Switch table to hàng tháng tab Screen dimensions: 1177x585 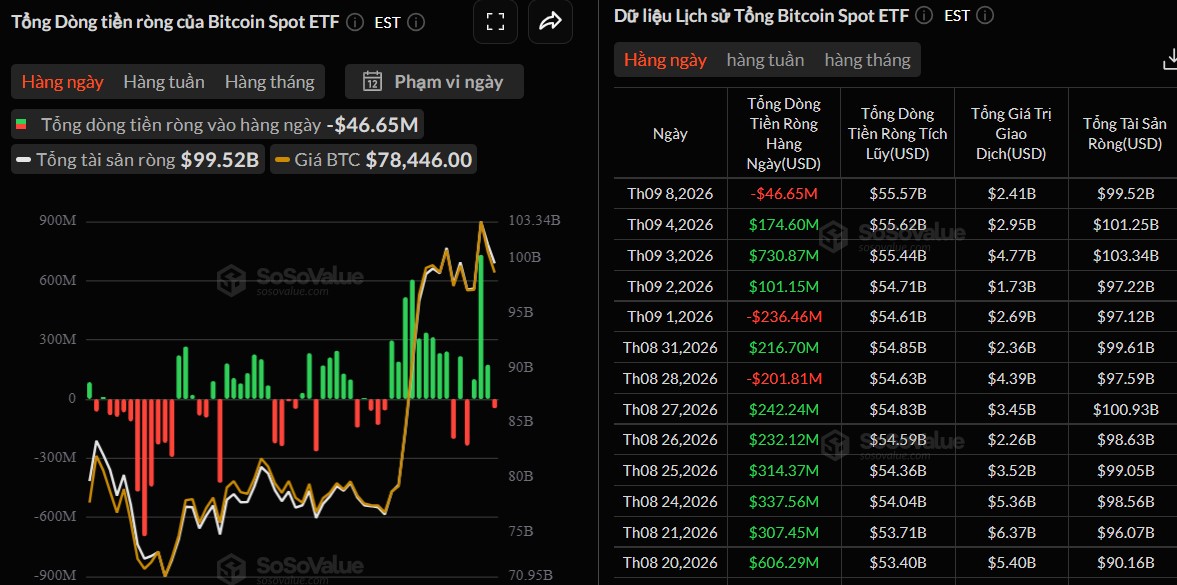[x=867, y=60]
